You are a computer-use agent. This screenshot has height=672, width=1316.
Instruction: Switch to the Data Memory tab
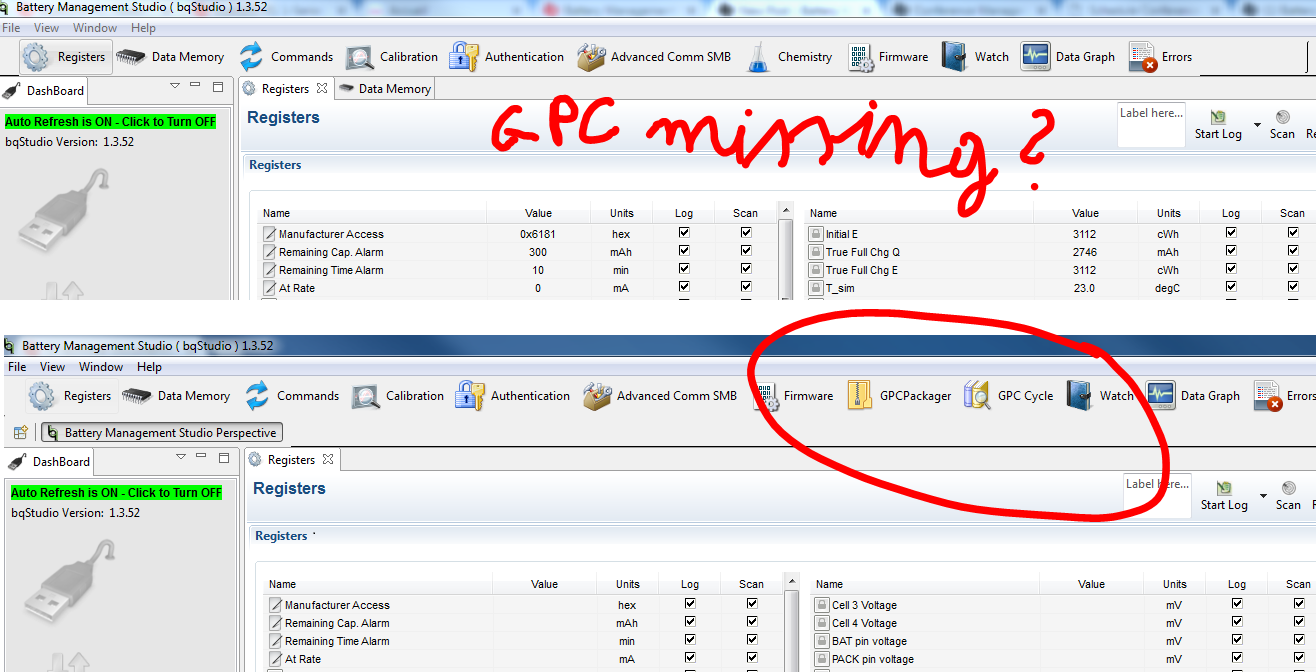coord(385,89)
